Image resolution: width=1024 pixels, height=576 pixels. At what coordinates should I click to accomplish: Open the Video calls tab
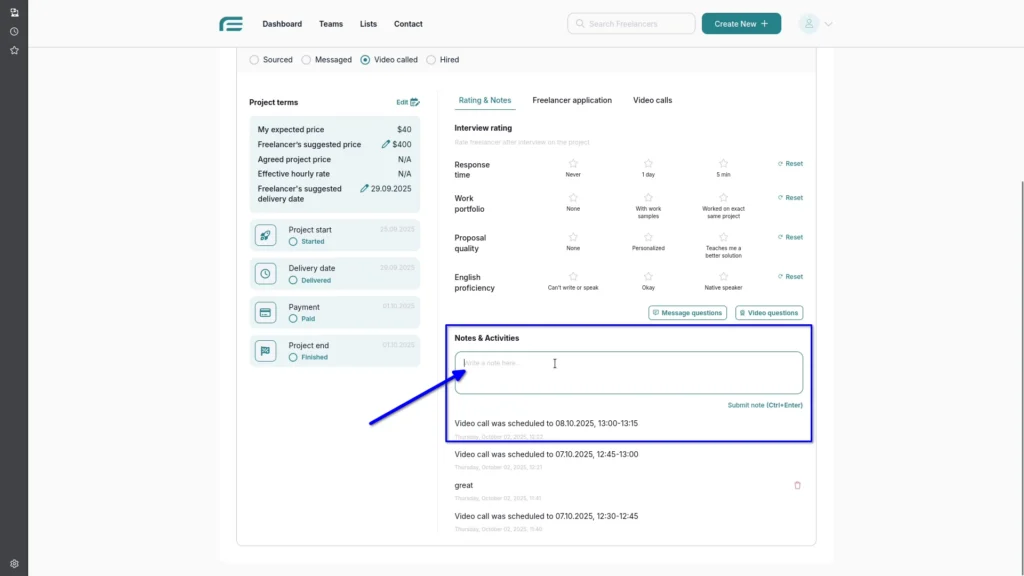point(652,100)
